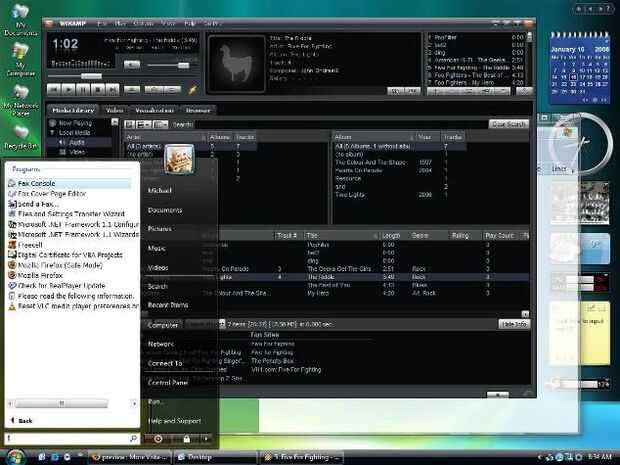Launch Mozilla Firefox from the Programs list

(36, 275)
